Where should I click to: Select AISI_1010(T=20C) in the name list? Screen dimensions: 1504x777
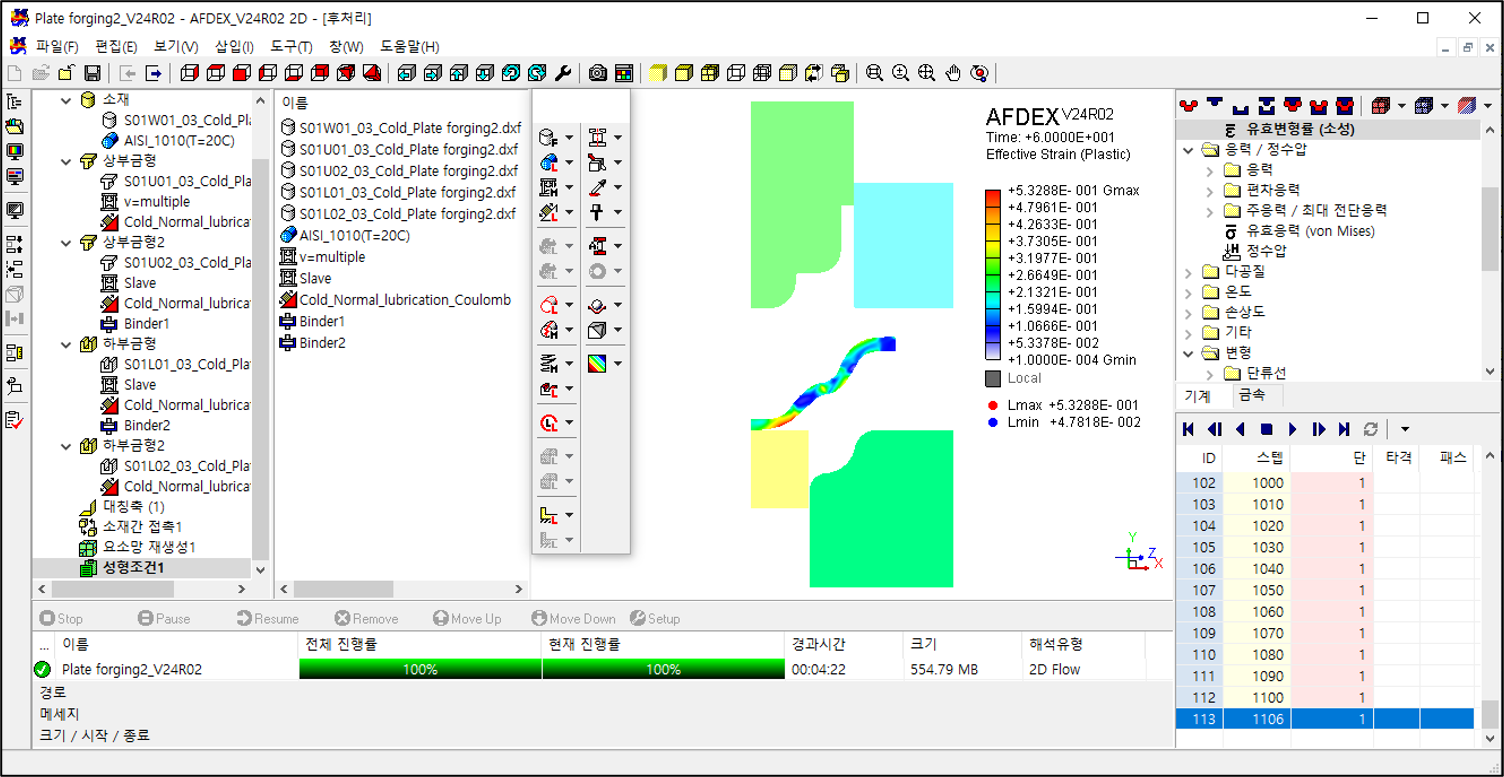coord(355,236)
